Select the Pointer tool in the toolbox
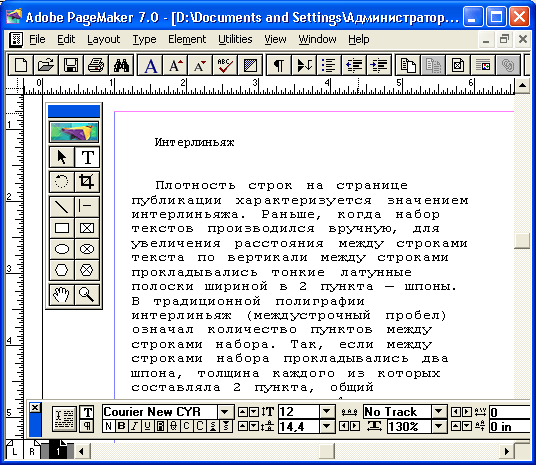This screenshot has width=536, height=465. click(62, 157)
